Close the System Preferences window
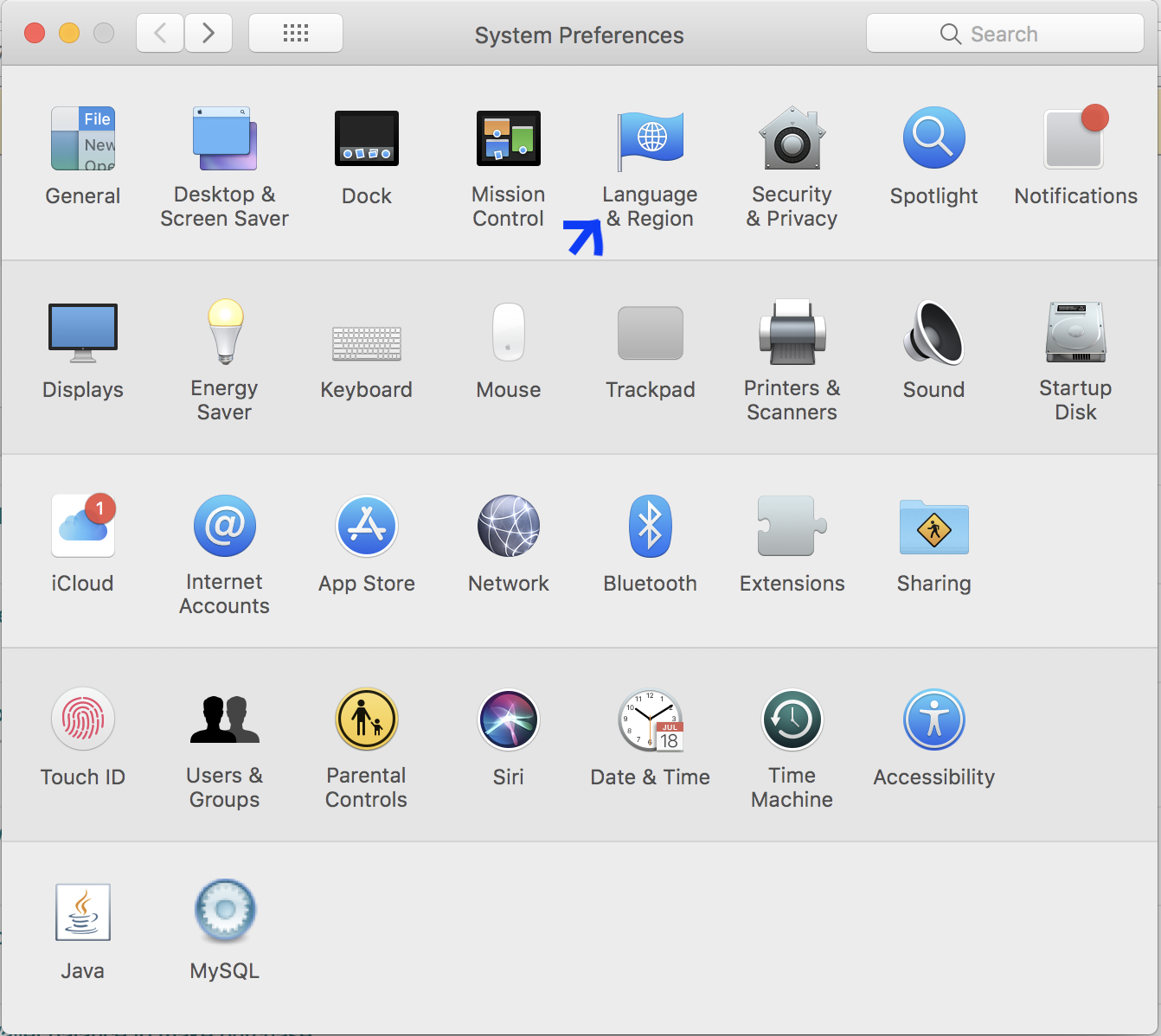 coord(35,34)
